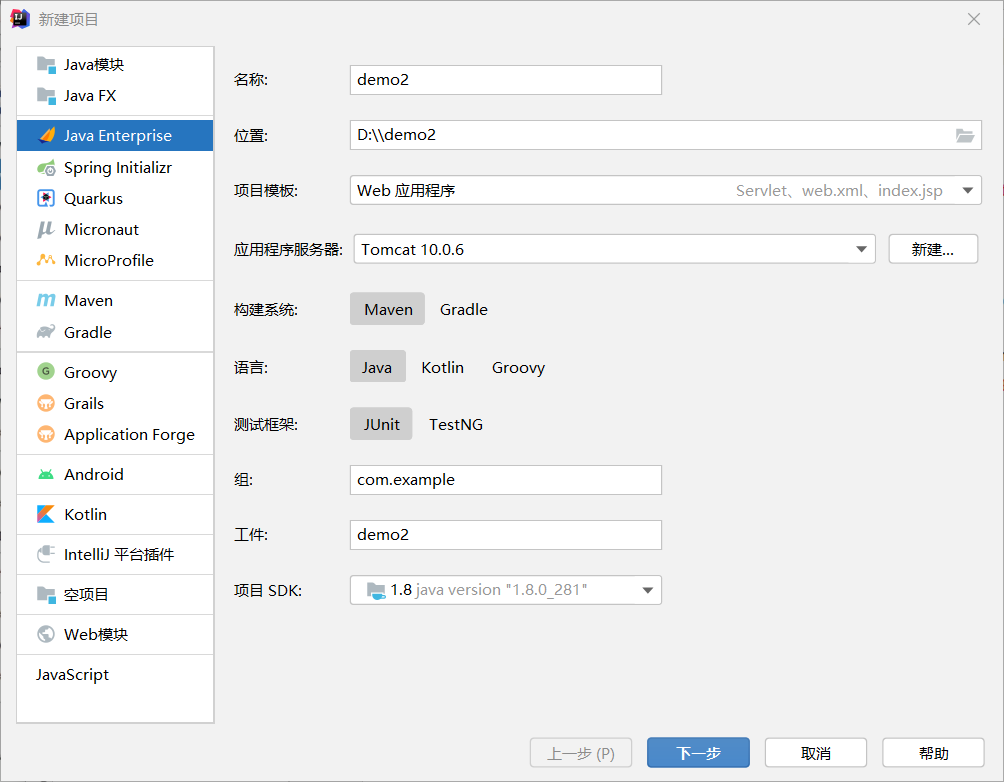Click the Java Enterprise flame icon
Image resolution: width=1004 pixels, height=782 pixels.
point(47,135)
